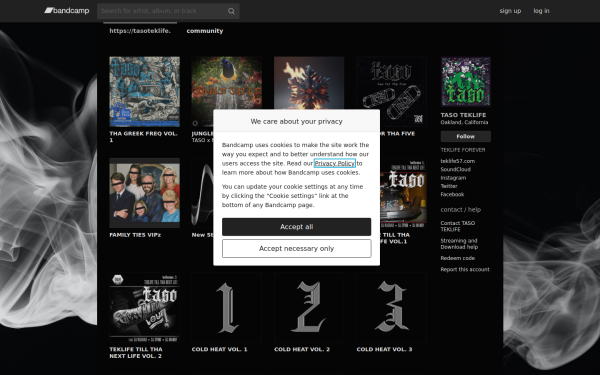The width and height of the screenshot is (600, 375).
Task: Accept all cookies
Action: click(297, 227)
